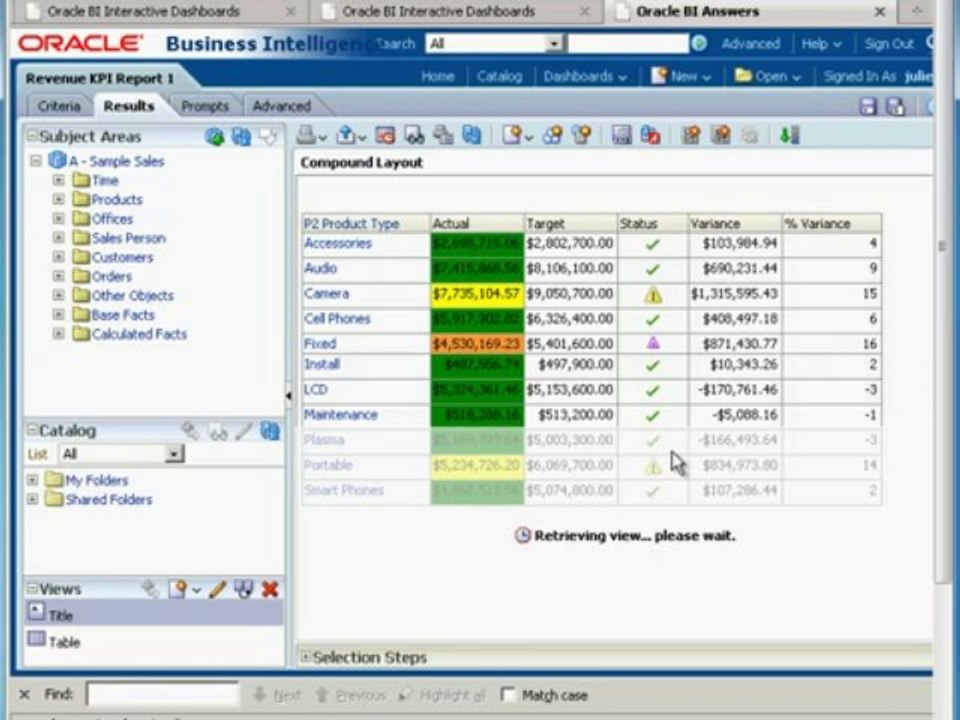Screen dimensions: 960x720
Task: Select the Title view in Views list
Action: click(154, 614)
